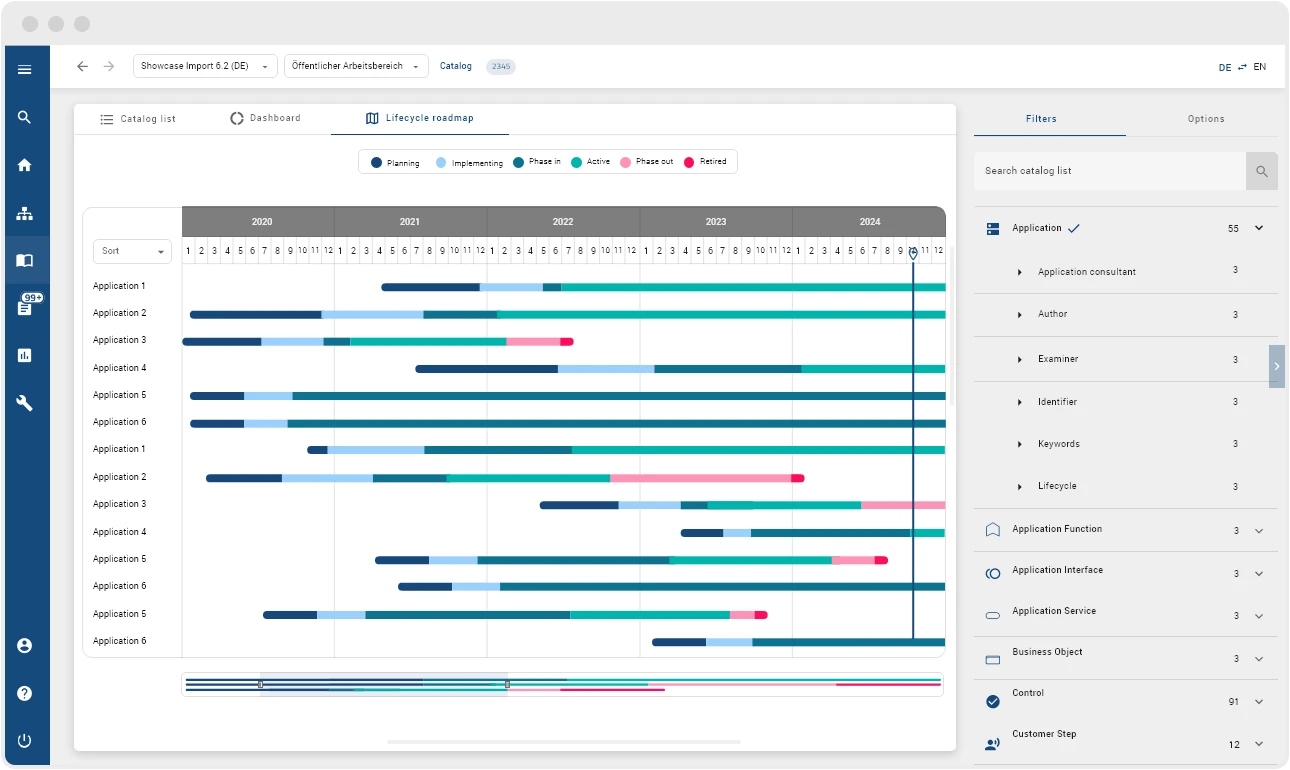1290x770 pixels.
Task: Select the Lifecycle roadmap tab
Action: click(x=420, y=118)
